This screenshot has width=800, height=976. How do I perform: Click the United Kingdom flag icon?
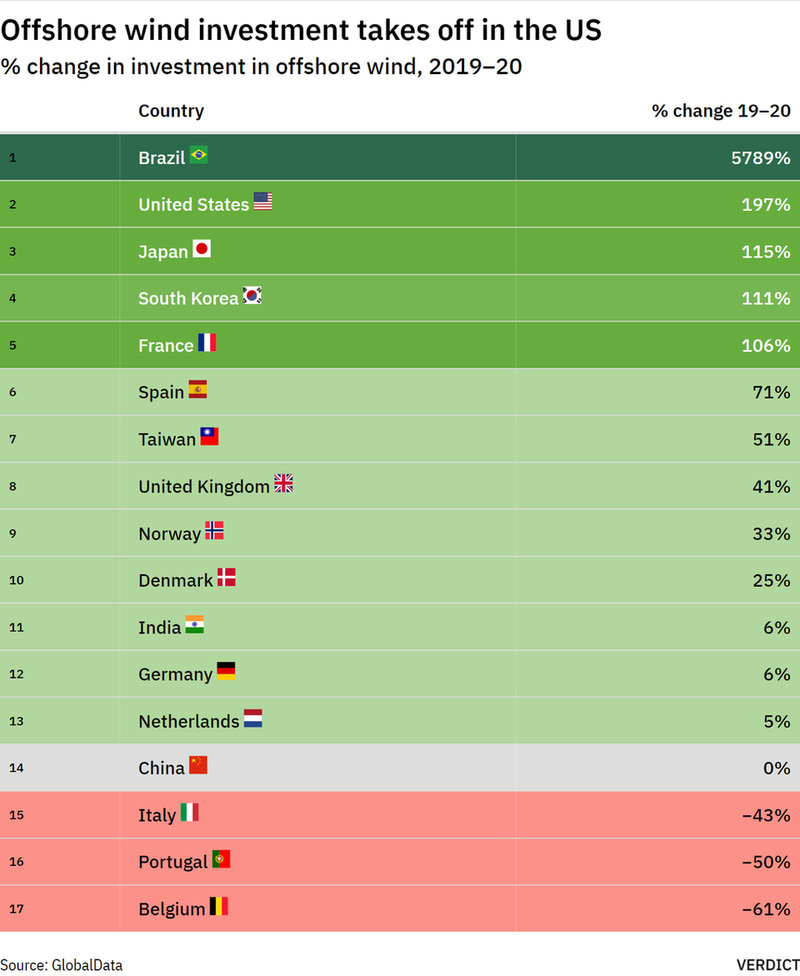(x=283, y=484)
